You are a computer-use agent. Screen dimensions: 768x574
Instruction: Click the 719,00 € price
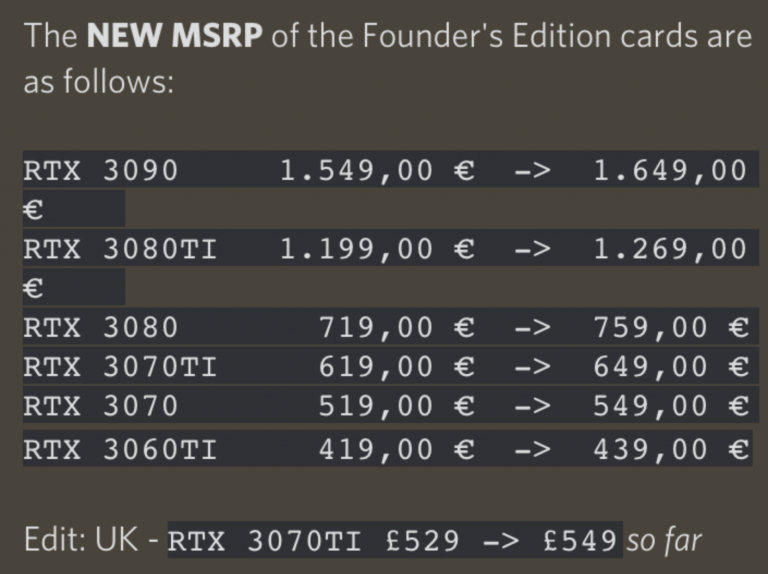pos(397,328)
